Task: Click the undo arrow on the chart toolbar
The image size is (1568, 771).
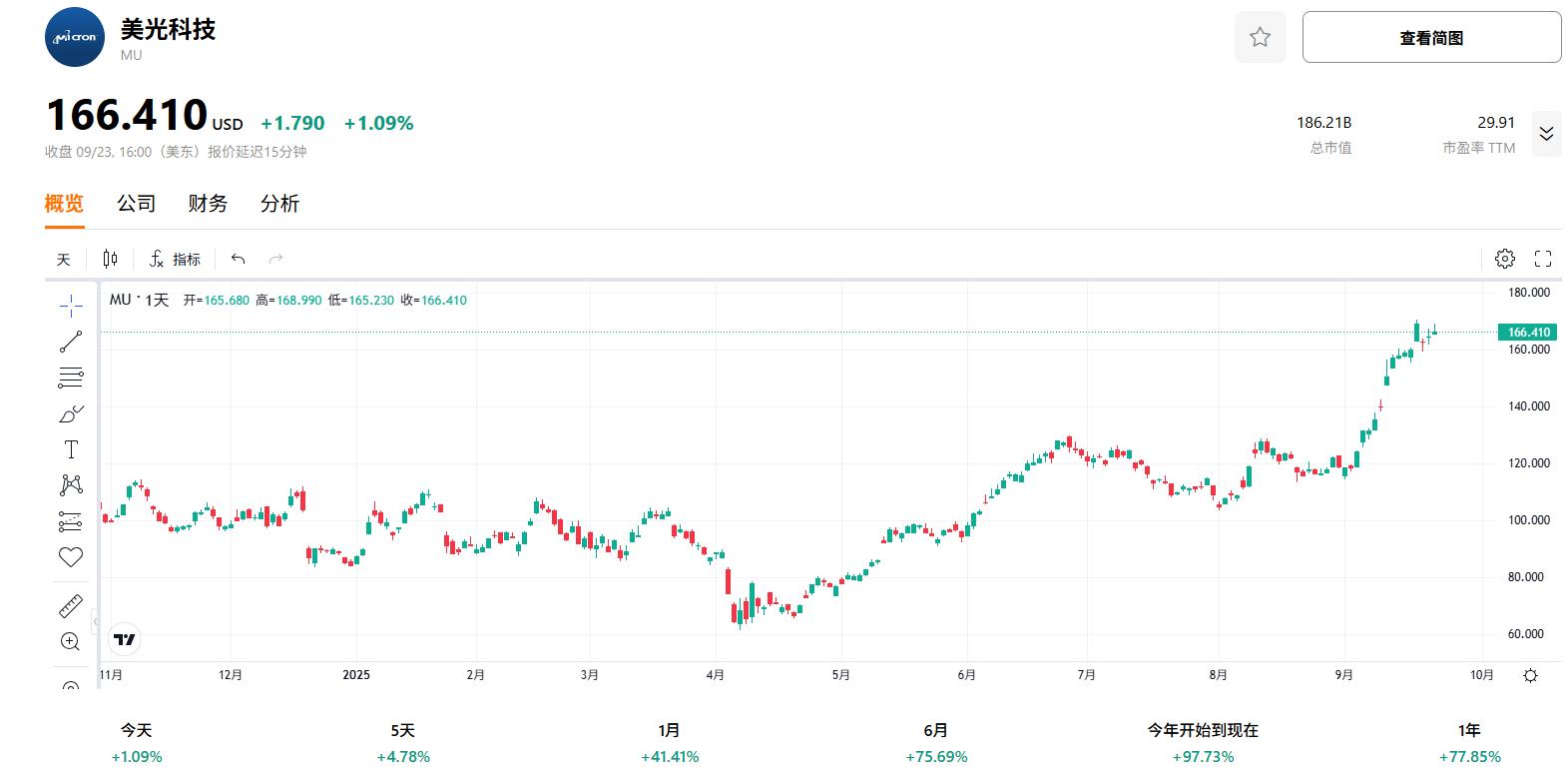Action: [237, 258]
